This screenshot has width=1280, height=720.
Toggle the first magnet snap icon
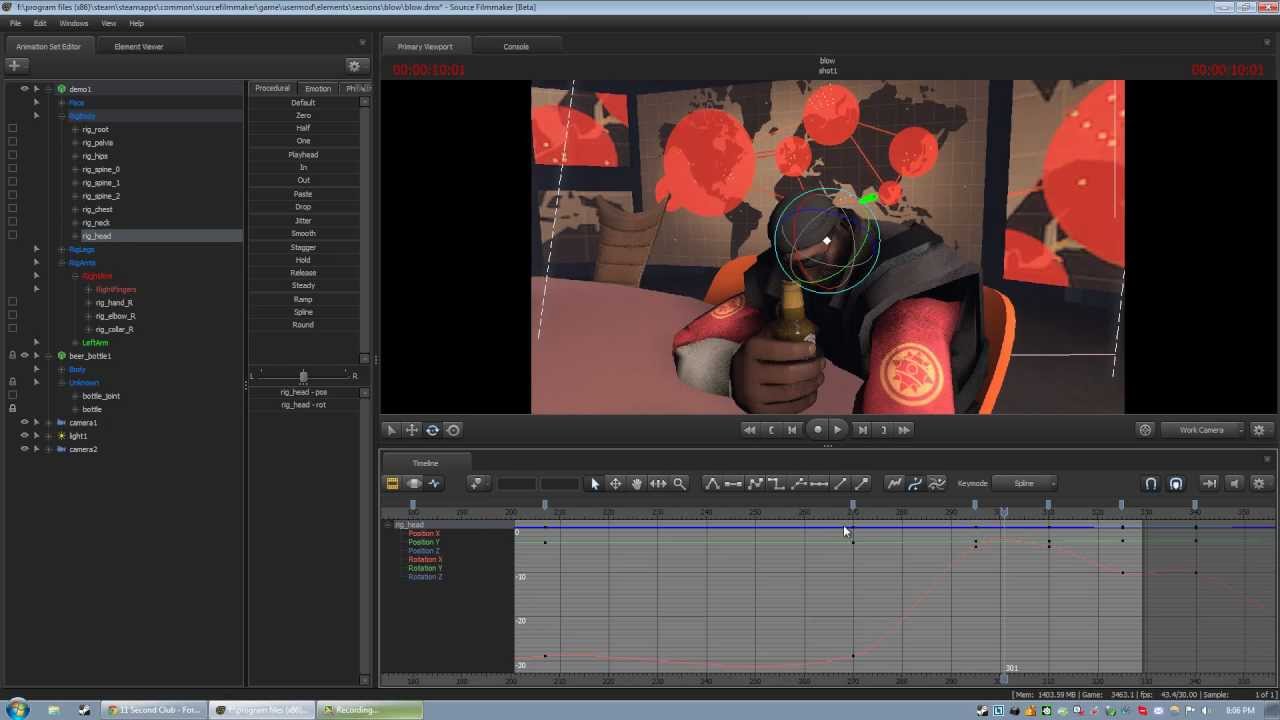pyautogui.click(x=1151, y=483)
